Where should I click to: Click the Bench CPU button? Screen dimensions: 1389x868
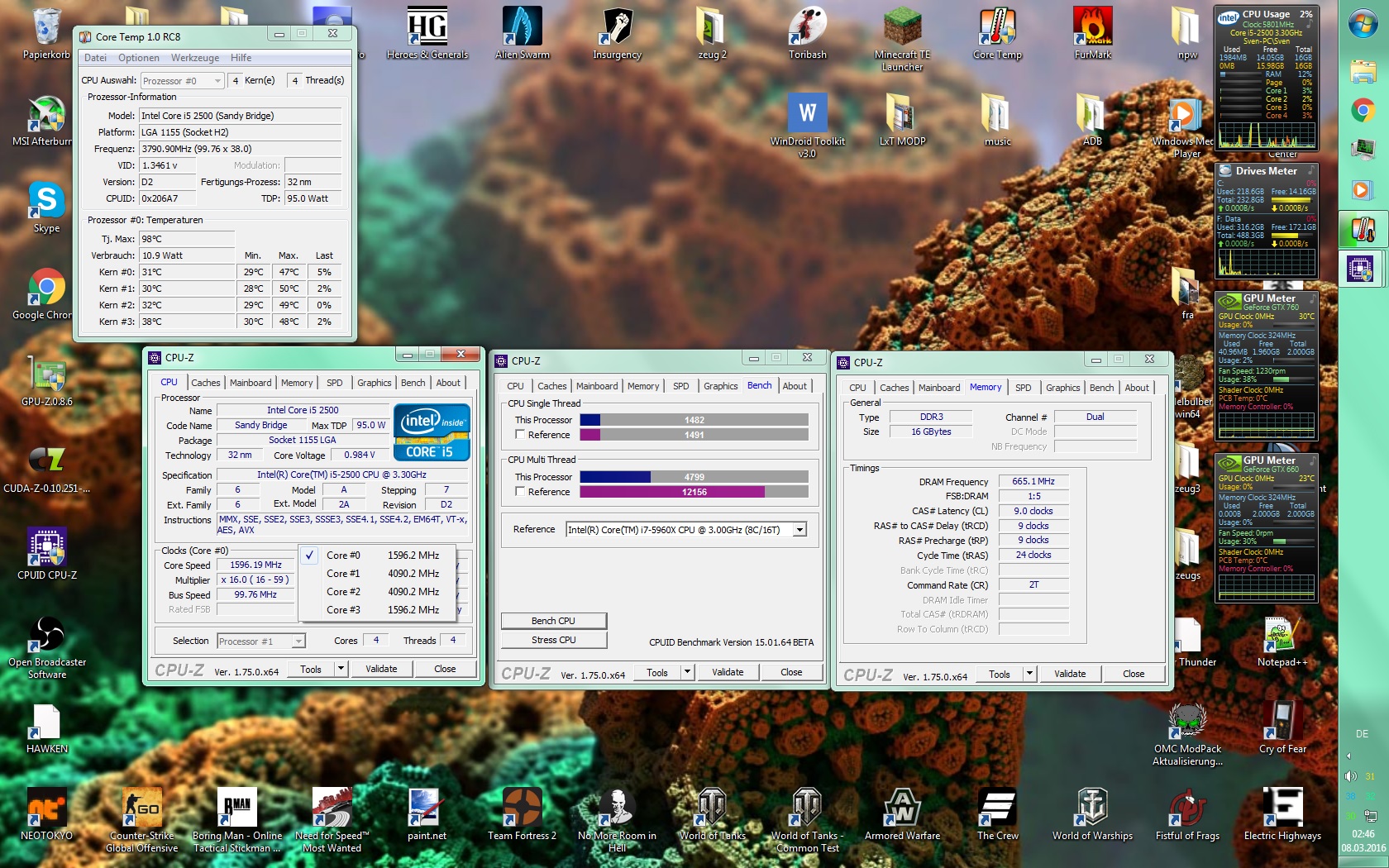554,621
